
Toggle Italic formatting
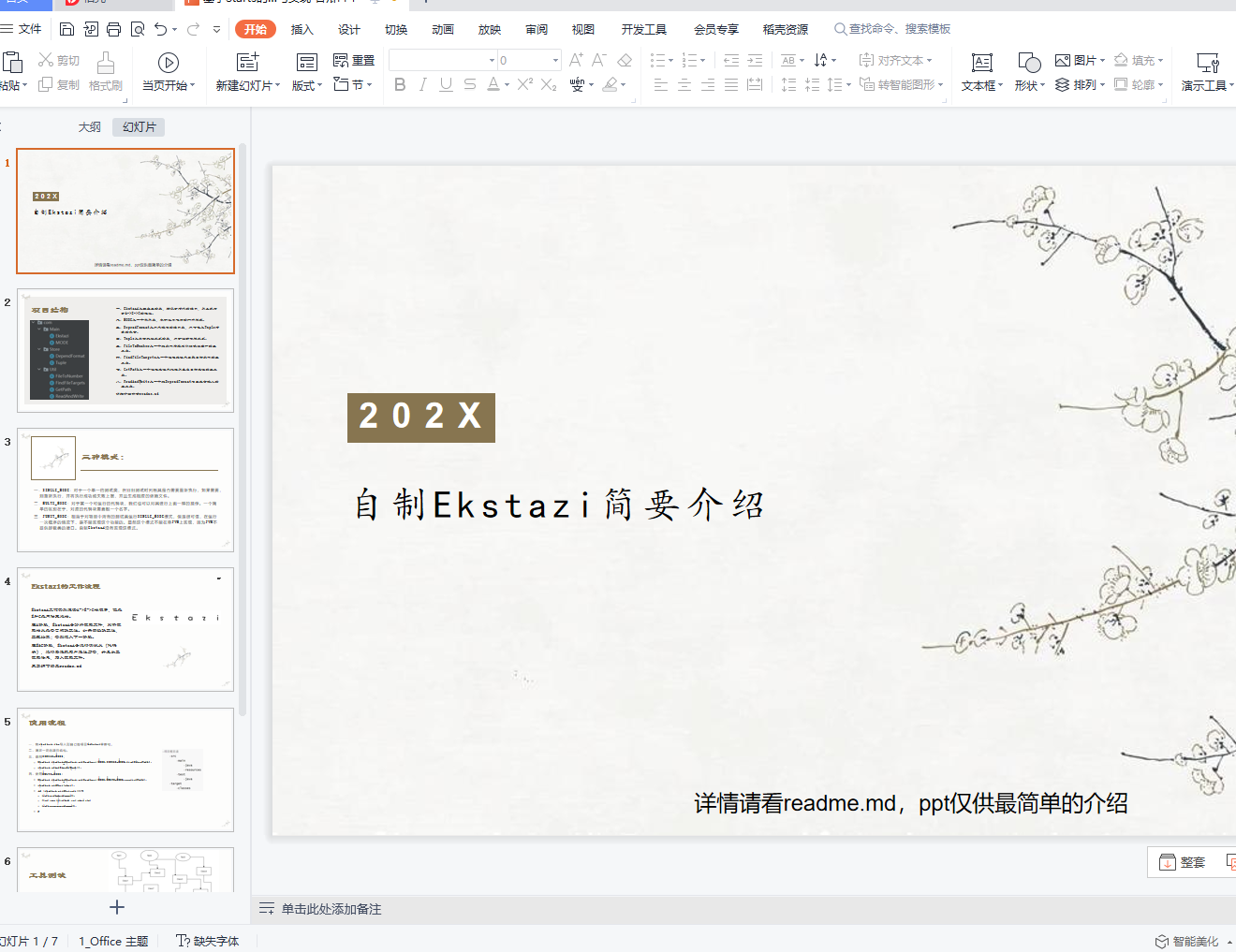(423, 84)
